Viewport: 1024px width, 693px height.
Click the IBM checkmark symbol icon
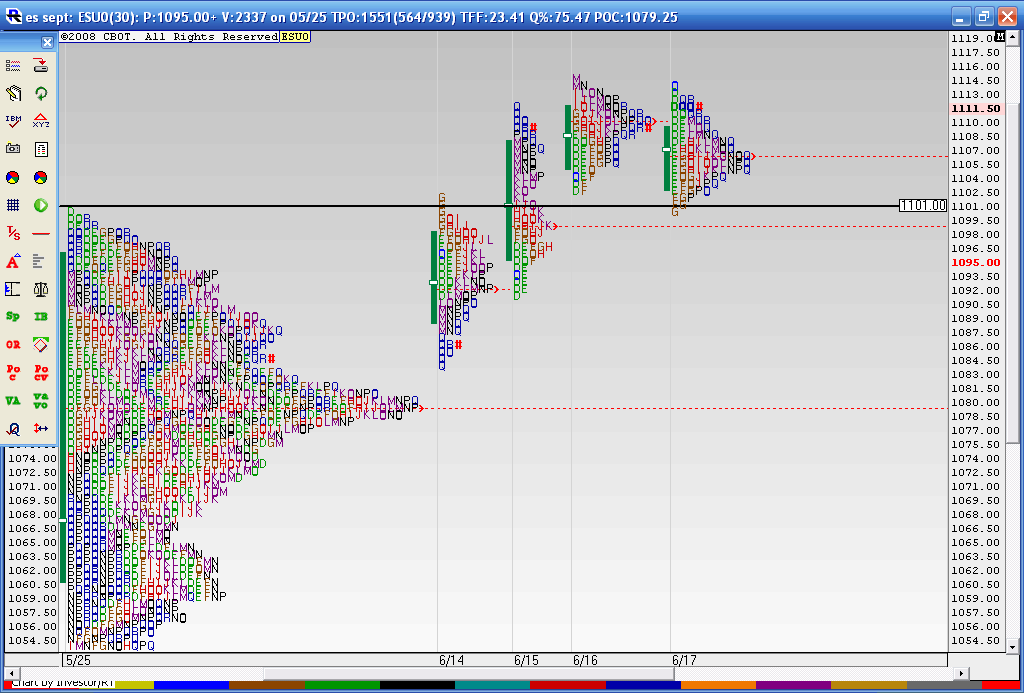point(12,121)
